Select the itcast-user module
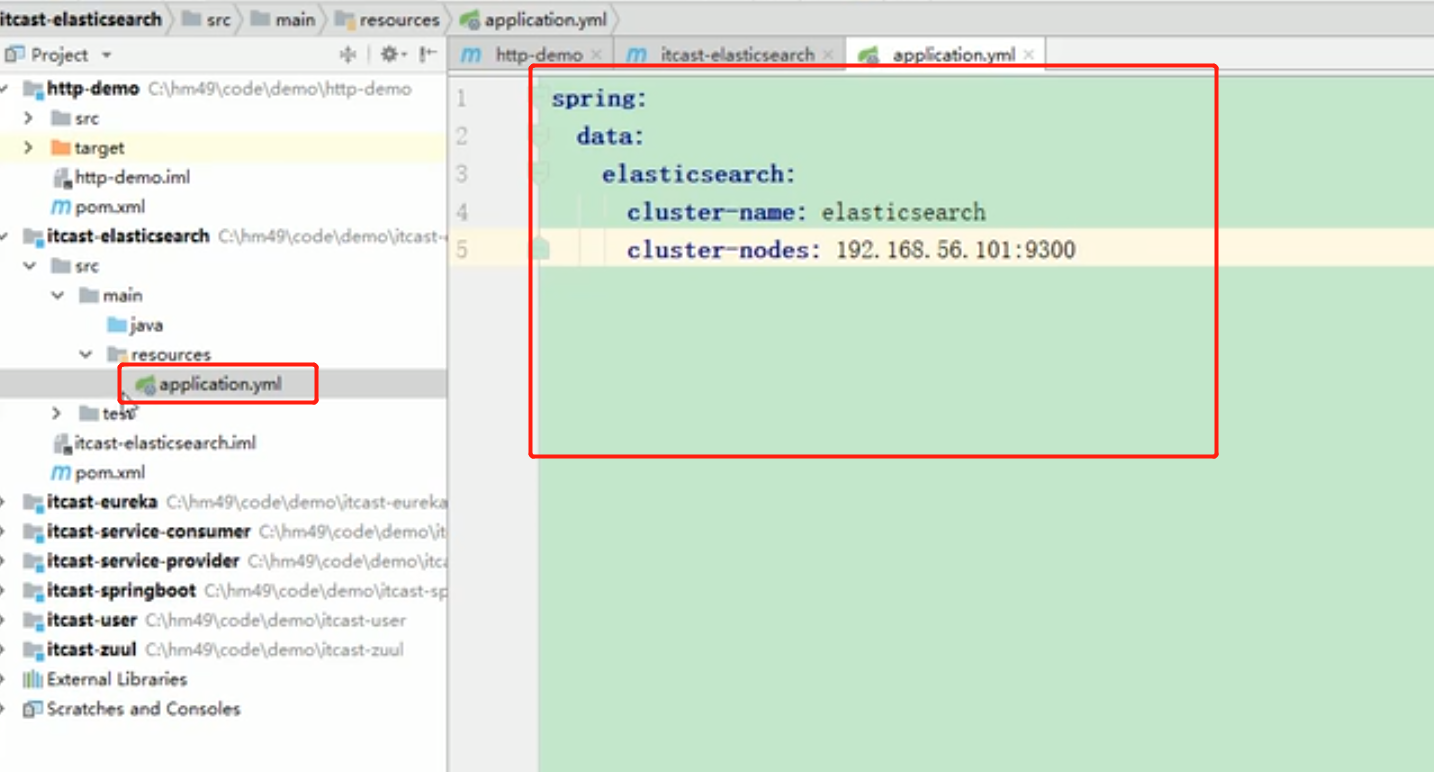 pos(92,620)
